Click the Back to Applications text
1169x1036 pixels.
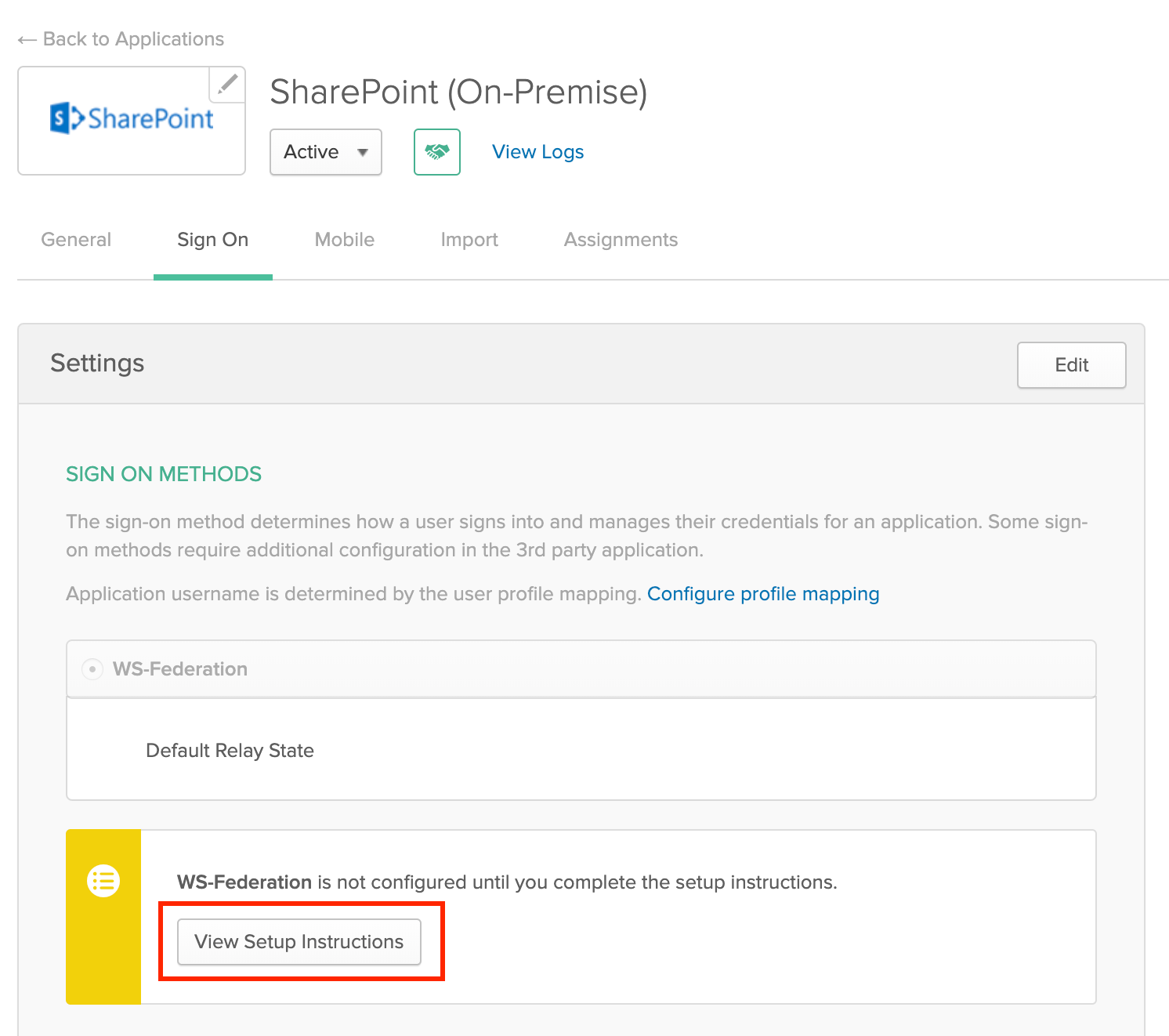tap(133, 39)
